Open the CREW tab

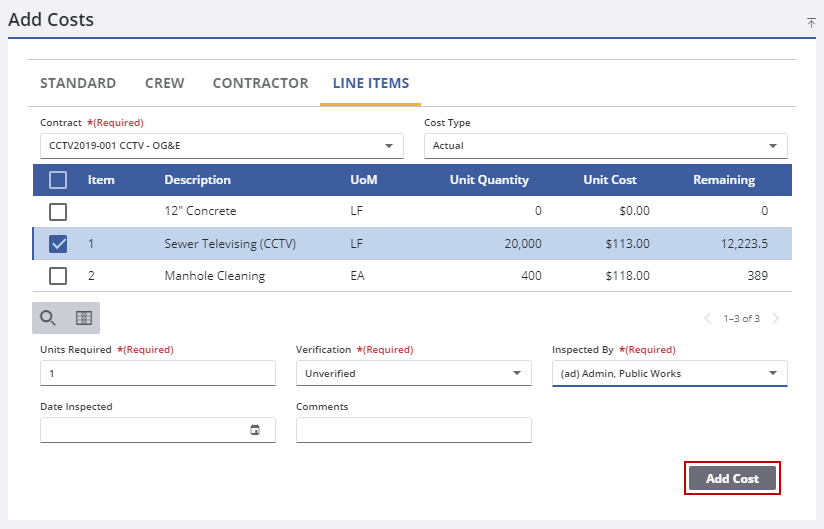164,83
